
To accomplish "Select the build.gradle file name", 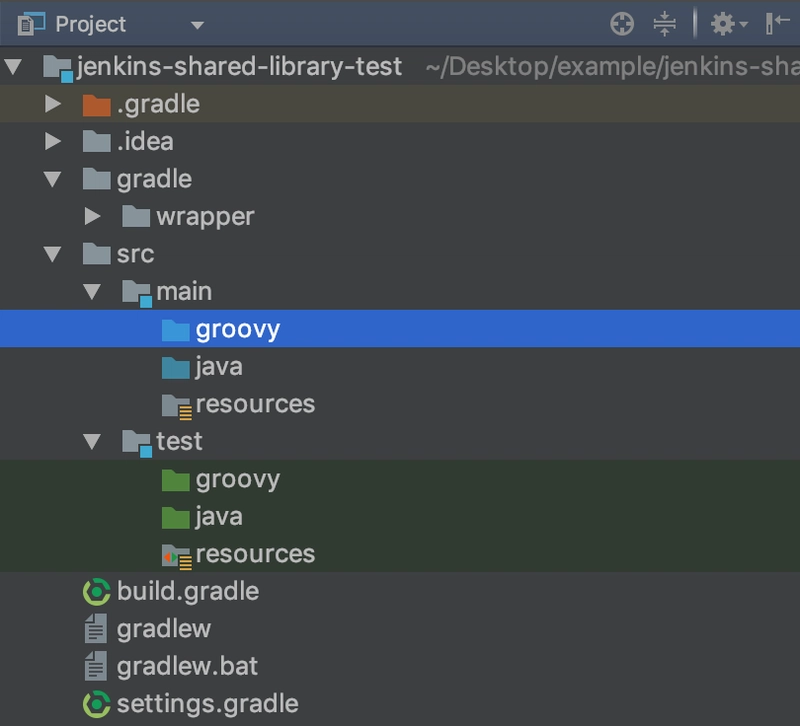I will pos(188,592).
